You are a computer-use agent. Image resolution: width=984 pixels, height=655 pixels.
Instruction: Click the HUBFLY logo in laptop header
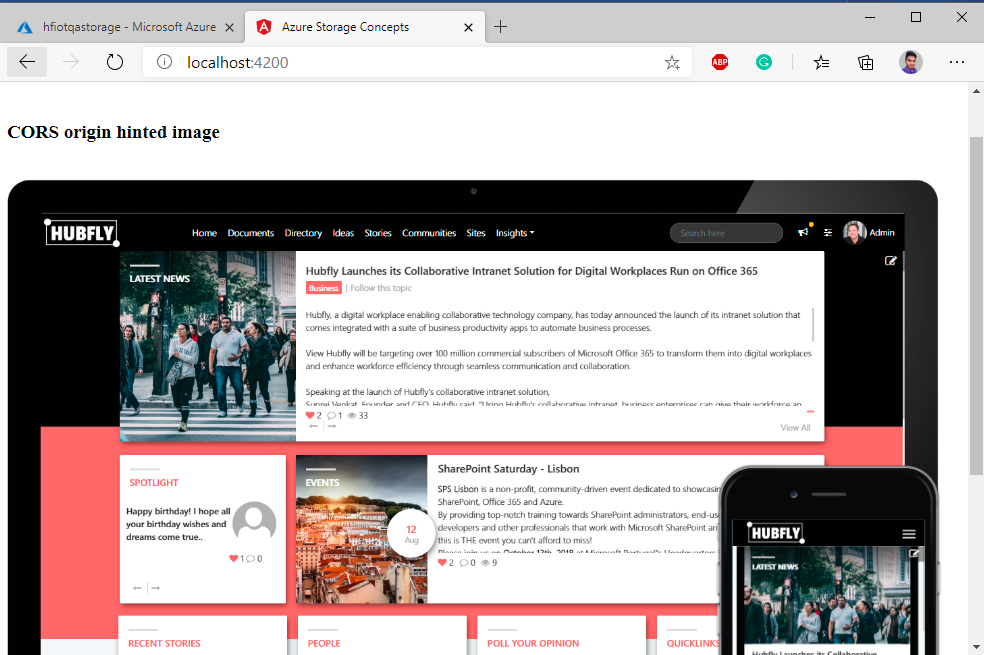pos(82,233)
